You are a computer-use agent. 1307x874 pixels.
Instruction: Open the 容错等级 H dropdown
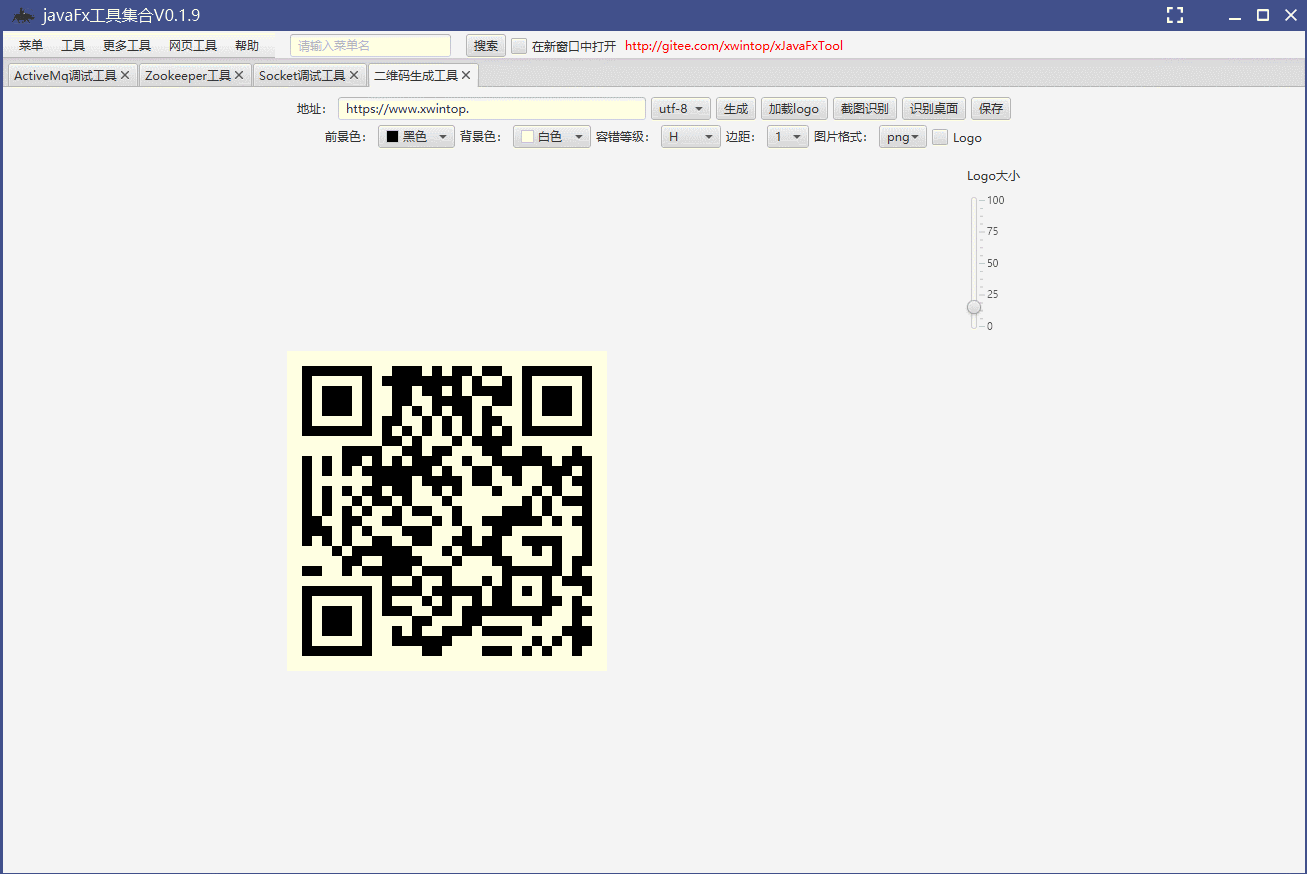[x=690, y=137]
